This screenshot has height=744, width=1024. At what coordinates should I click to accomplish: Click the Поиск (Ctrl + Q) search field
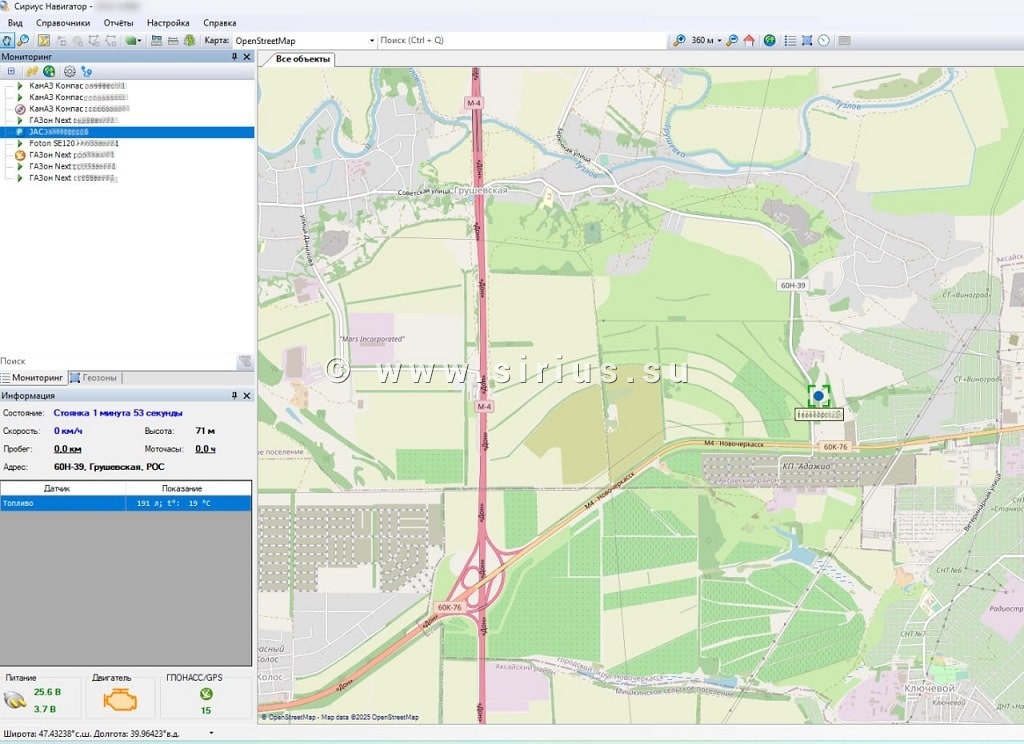click(x=520, y=41)
